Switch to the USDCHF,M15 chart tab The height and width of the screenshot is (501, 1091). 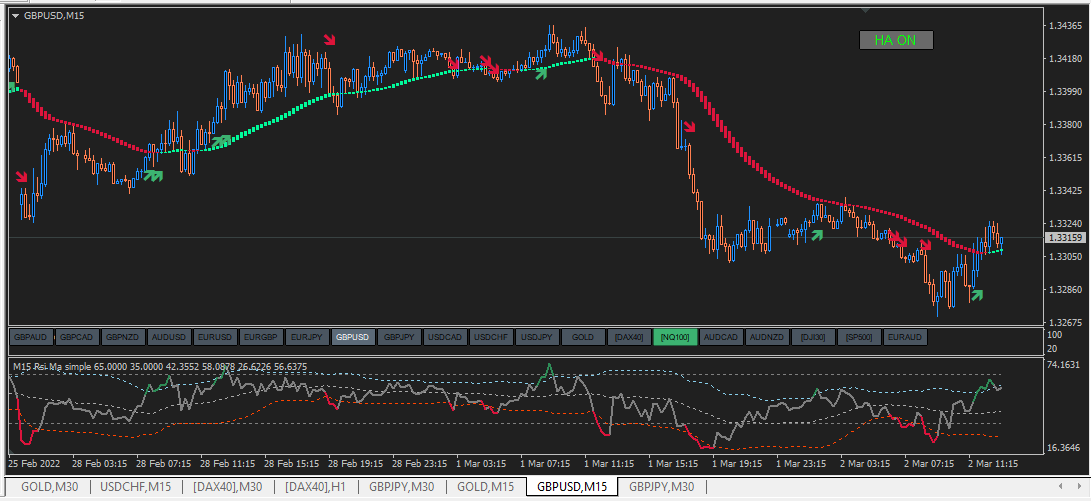[136, 486]
